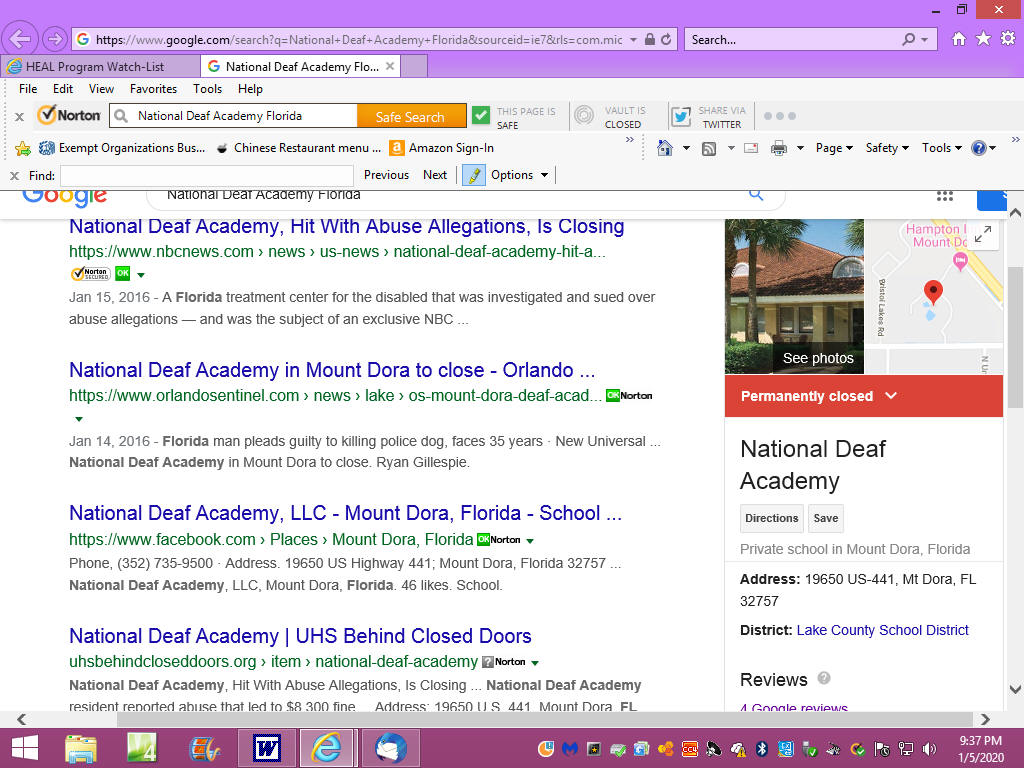The height and width of the screenshot is (768, 1024).
Task: Open the Lake County School District link
Action: [882, 630]
